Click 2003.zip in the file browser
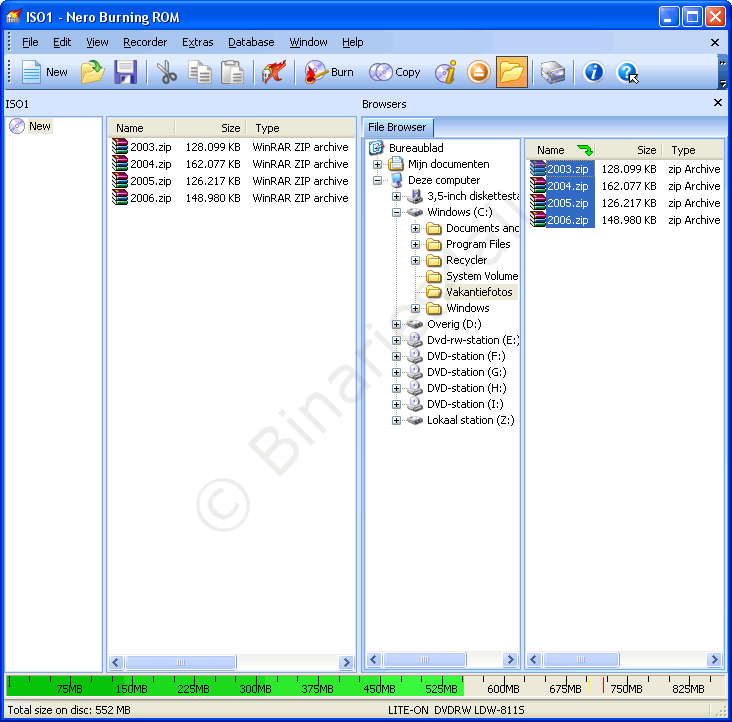 click(x=568, y=169)
